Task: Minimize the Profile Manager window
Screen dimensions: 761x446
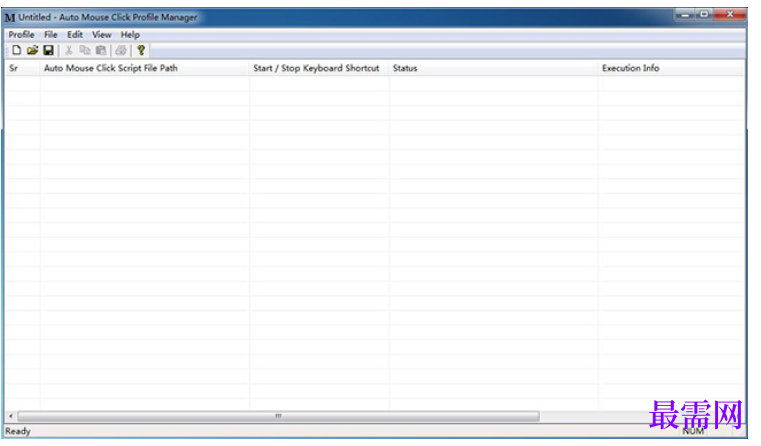Action: [x=685, y=15]
